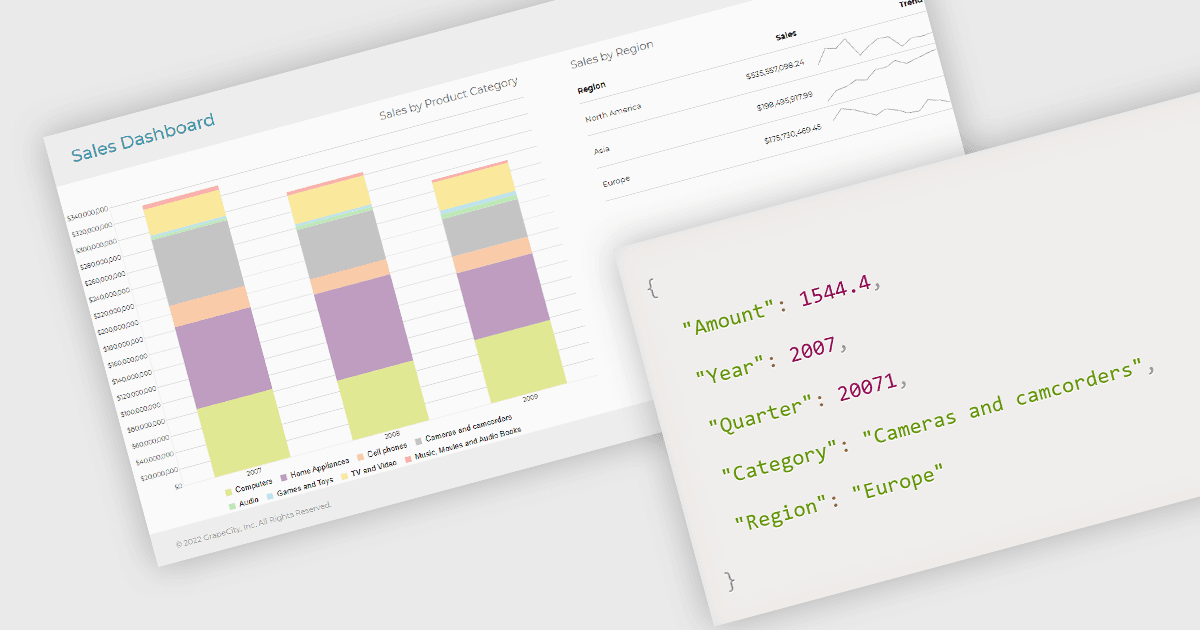Select the gray Cameras segment of the 2007 bar
The image size is (1200, 630).
tap(197, 264)
